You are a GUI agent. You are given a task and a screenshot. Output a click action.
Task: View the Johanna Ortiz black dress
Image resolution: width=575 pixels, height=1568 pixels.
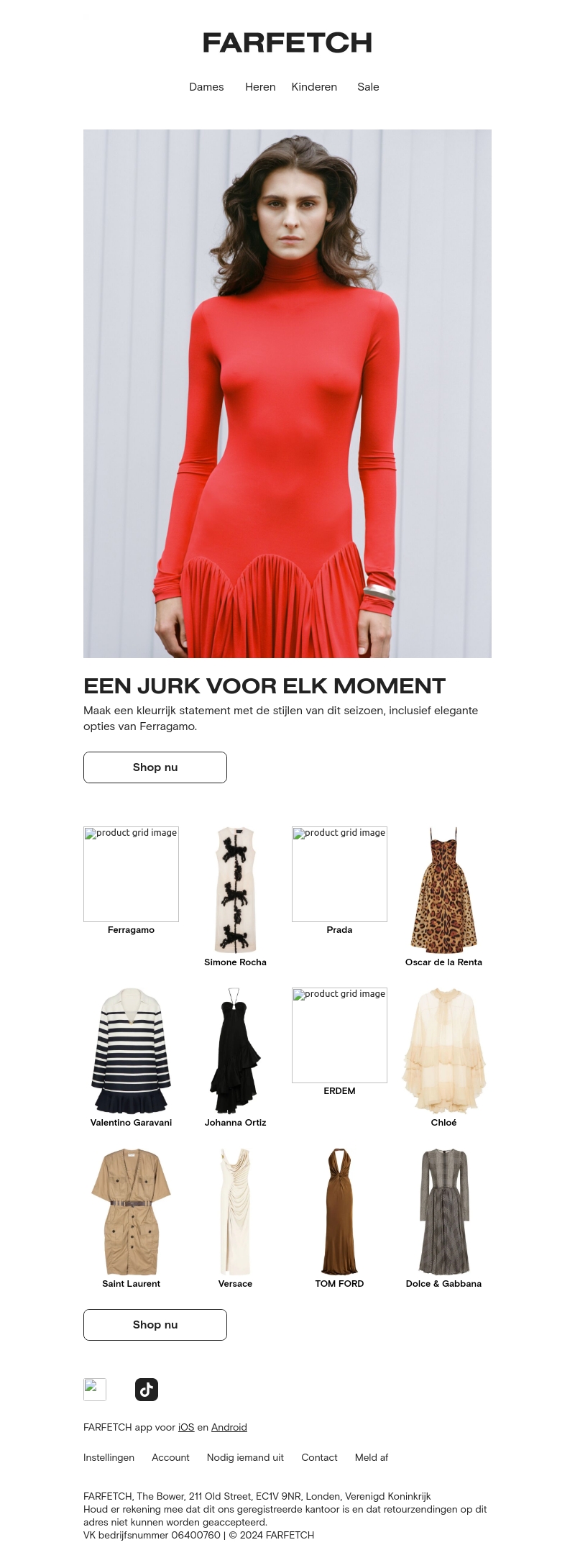(x=235, y=1051)
